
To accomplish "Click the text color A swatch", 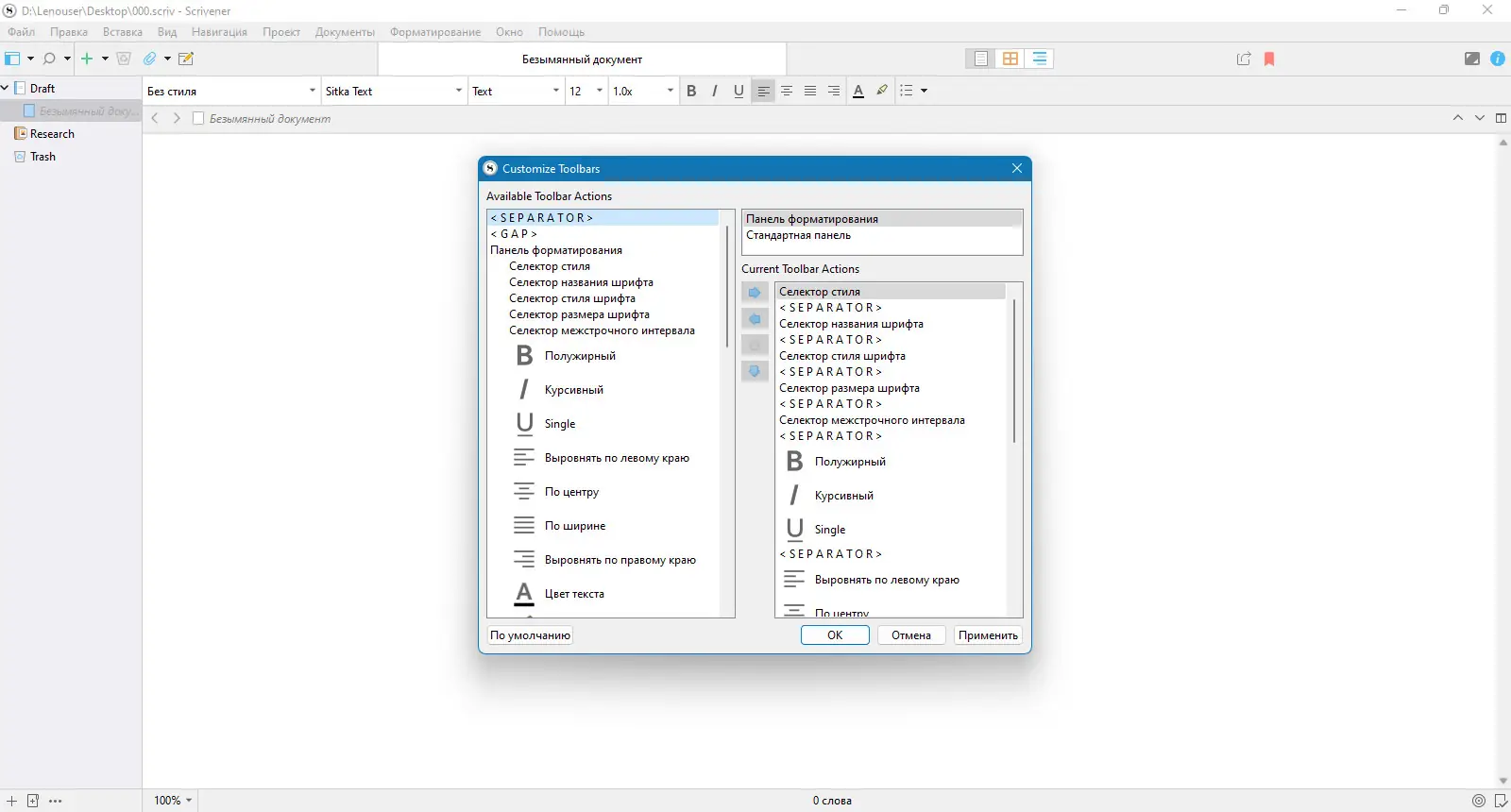I will tap(857, 91).
